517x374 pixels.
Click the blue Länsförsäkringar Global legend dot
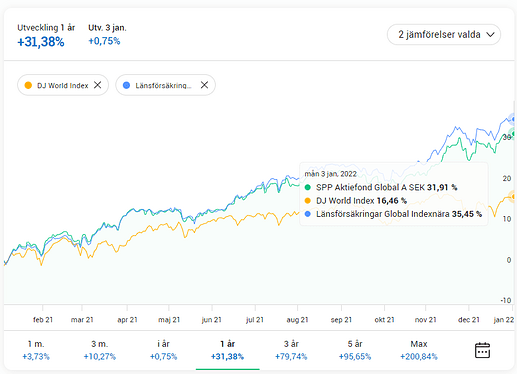308,214
